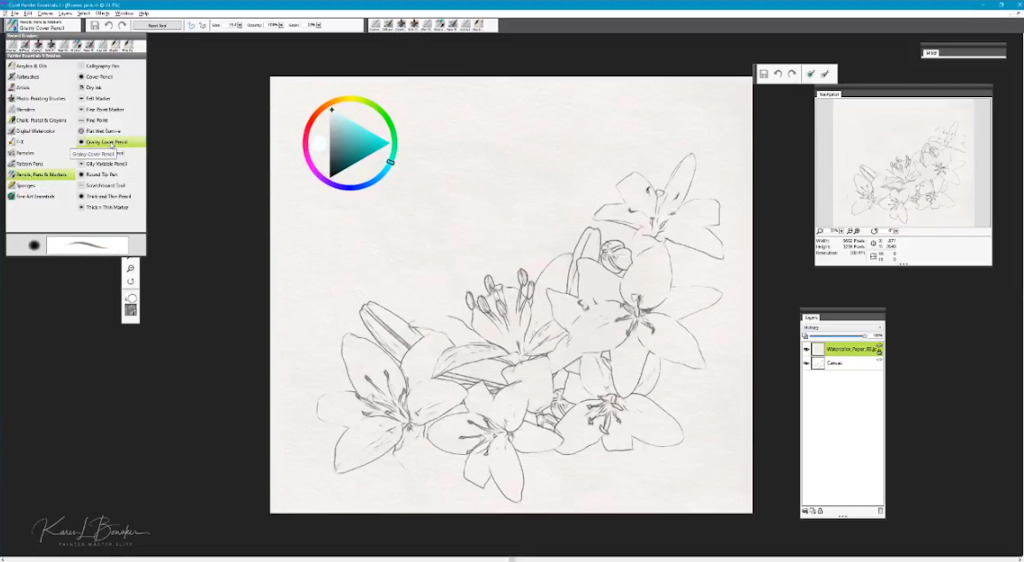1024x562 pixels.
Task: Click the Undo arrow in the floating toolbar
Action: (x=778, y=74)
